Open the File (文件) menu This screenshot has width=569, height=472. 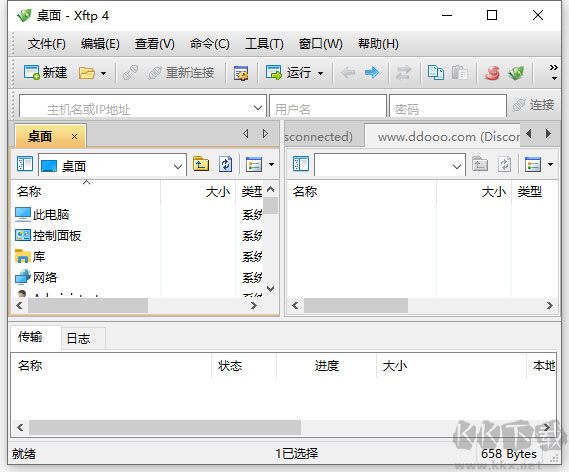46,44
